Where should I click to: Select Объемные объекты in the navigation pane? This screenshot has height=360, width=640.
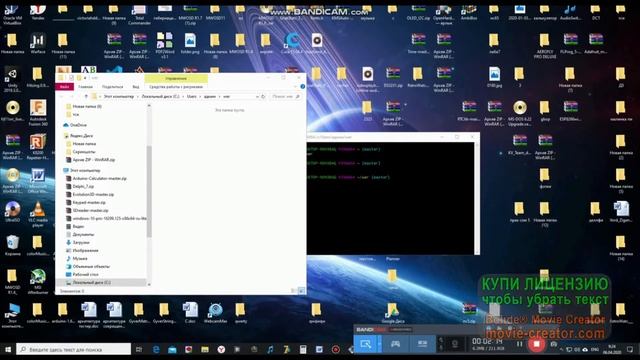point(88,267)
